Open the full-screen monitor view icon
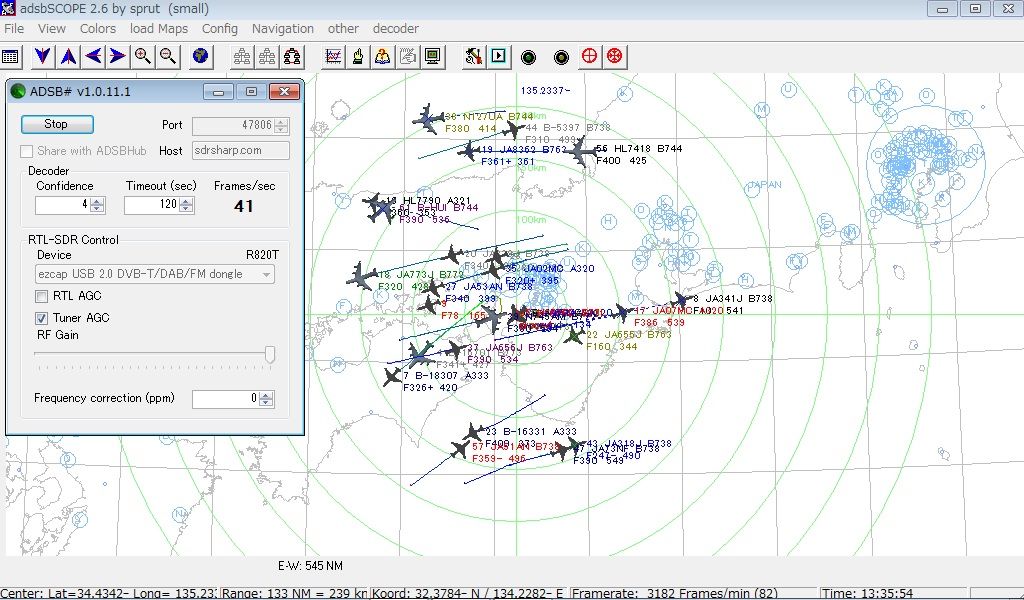The width and height of the screenshot is (1024, 600). (433, 57)
